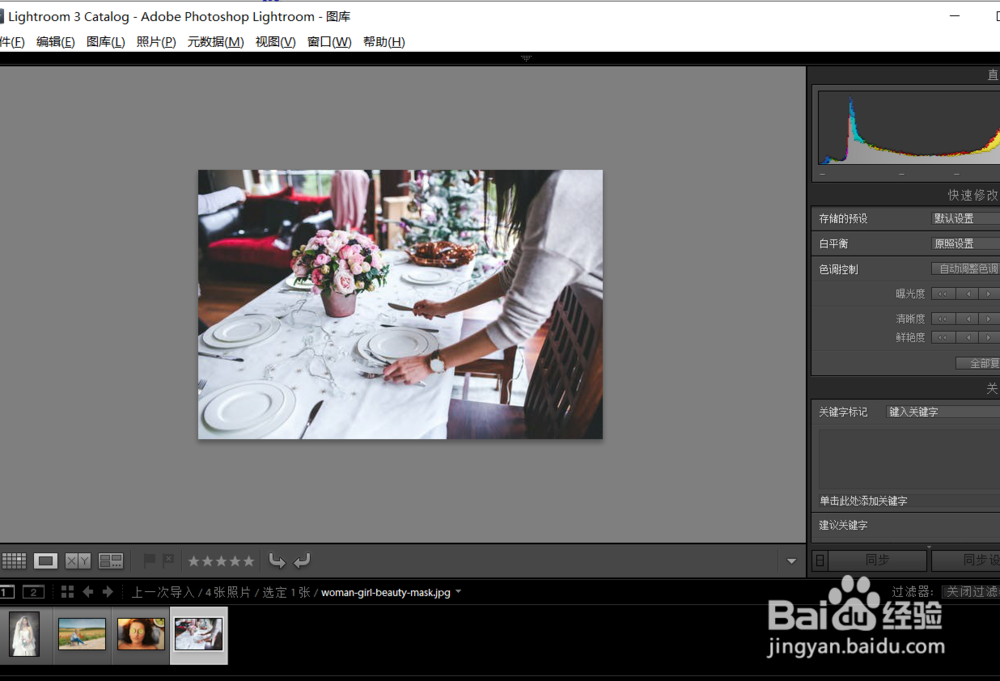Viewport: 1000px width, 681px height.
Task: Select the flower field thumbnail in filmstrip
Action: pos(82,634)
